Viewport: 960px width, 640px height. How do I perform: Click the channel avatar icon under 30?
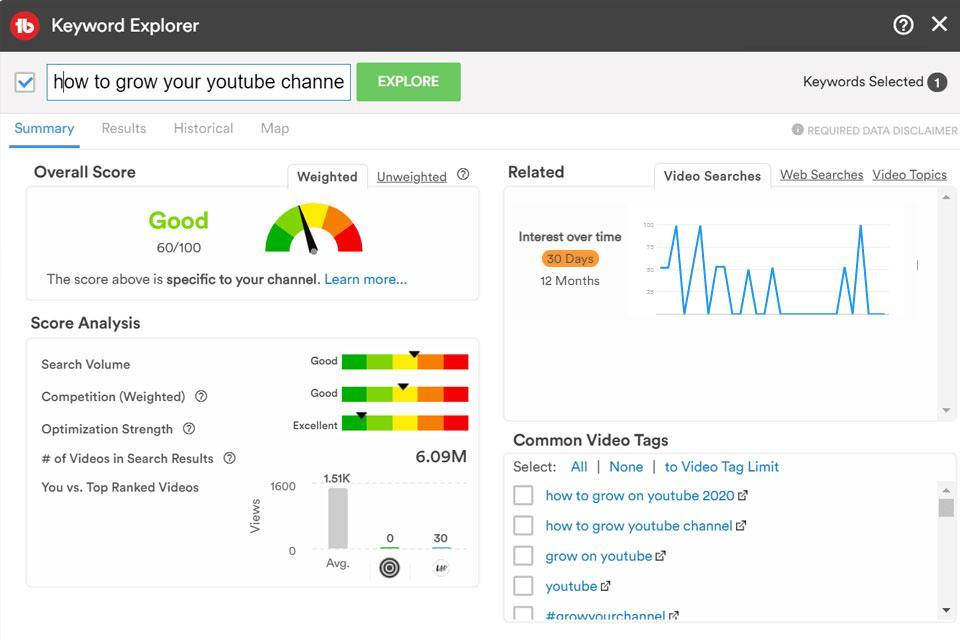click(x=441, y=568)
